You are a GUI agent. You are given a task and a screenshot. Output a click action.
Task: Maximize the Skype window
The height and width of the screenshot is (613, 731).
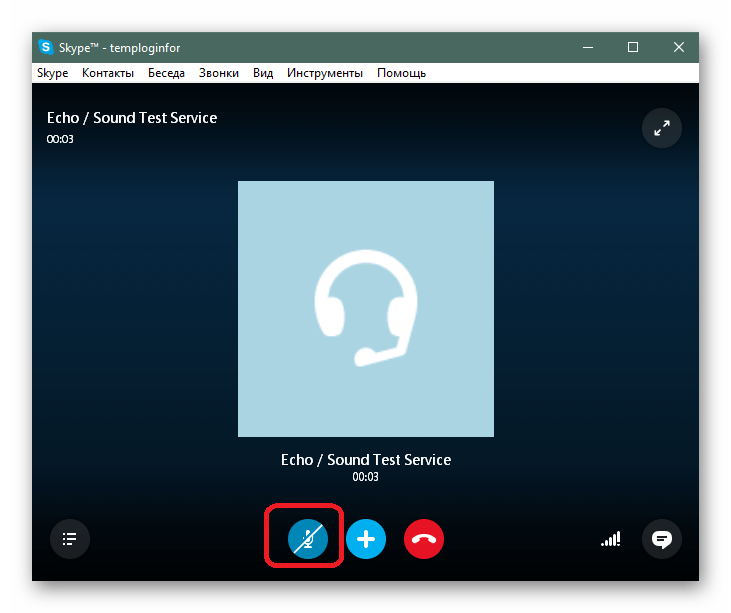633,47
